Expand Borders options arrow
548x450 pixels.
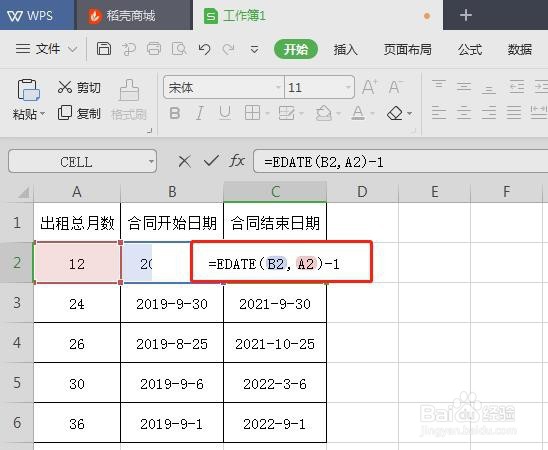pos(267,113)
